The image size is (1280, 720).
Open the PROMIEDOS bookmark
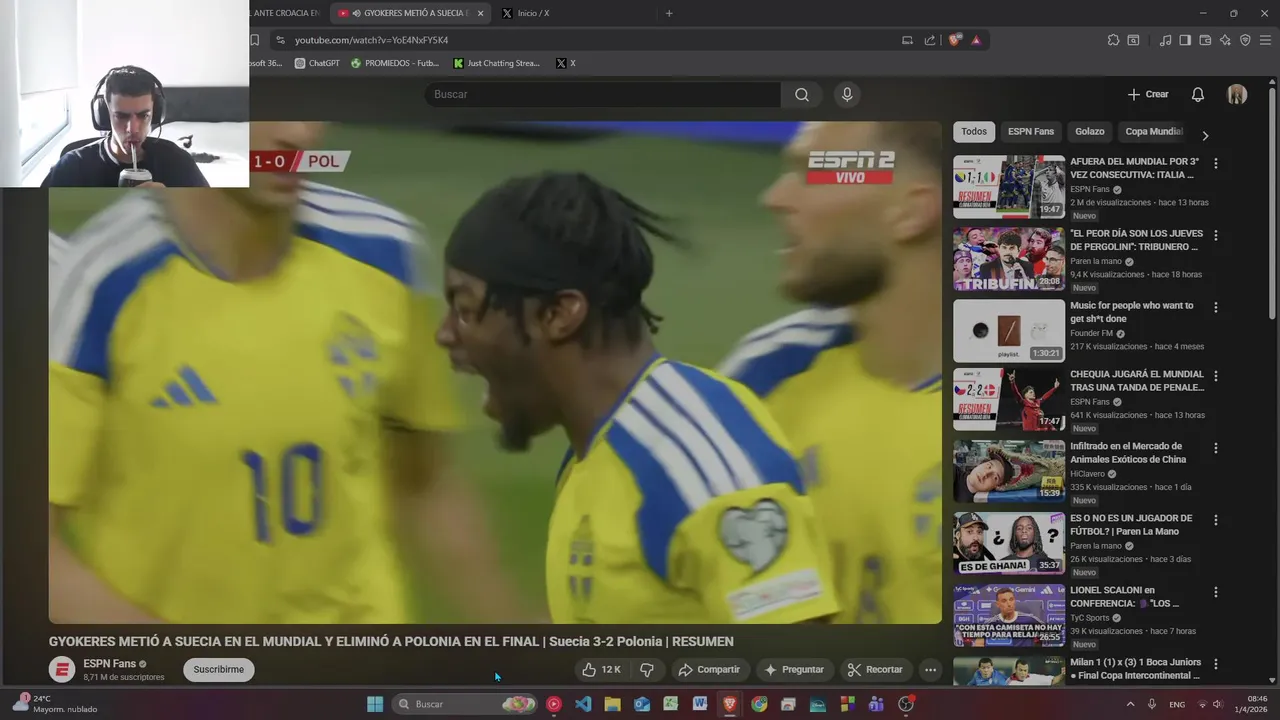pyautogui.click(x=395, y=63)
